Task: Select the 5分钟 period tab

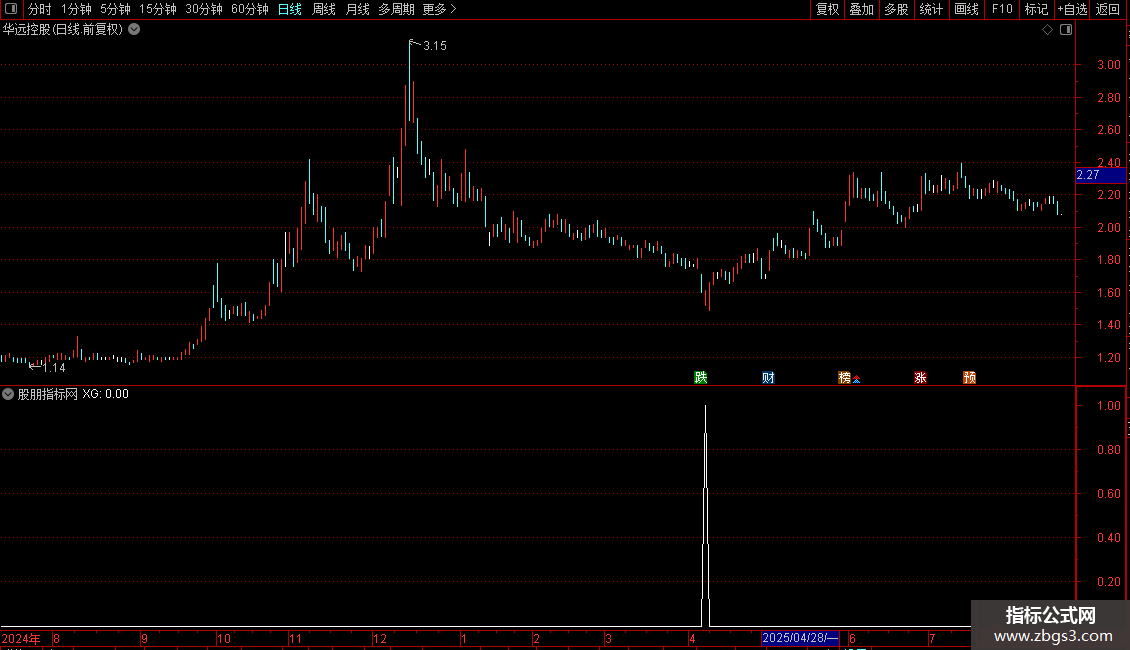Action: pyautogui.click(x=115, y=9)
